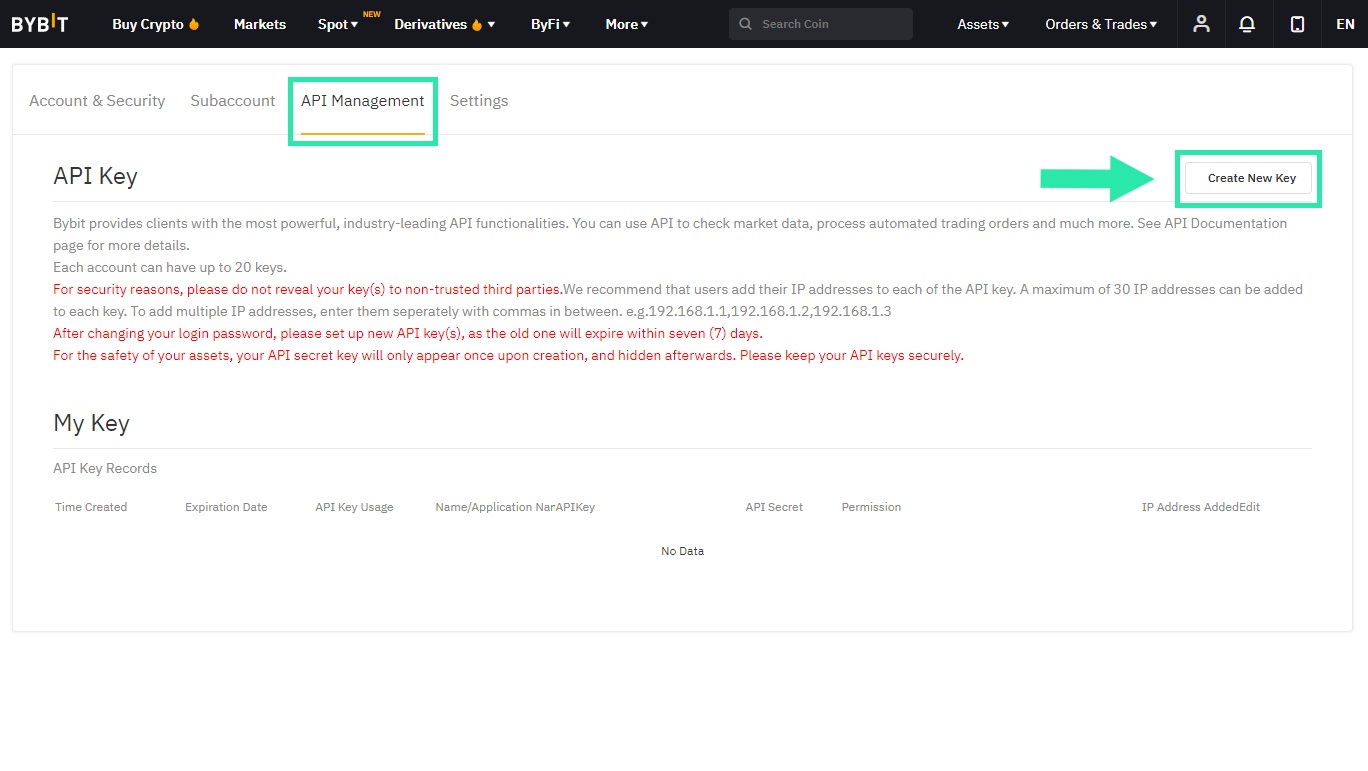Expand the Derivatives dropdown menu
The image size is (1368, 771).
click(445, 24)
